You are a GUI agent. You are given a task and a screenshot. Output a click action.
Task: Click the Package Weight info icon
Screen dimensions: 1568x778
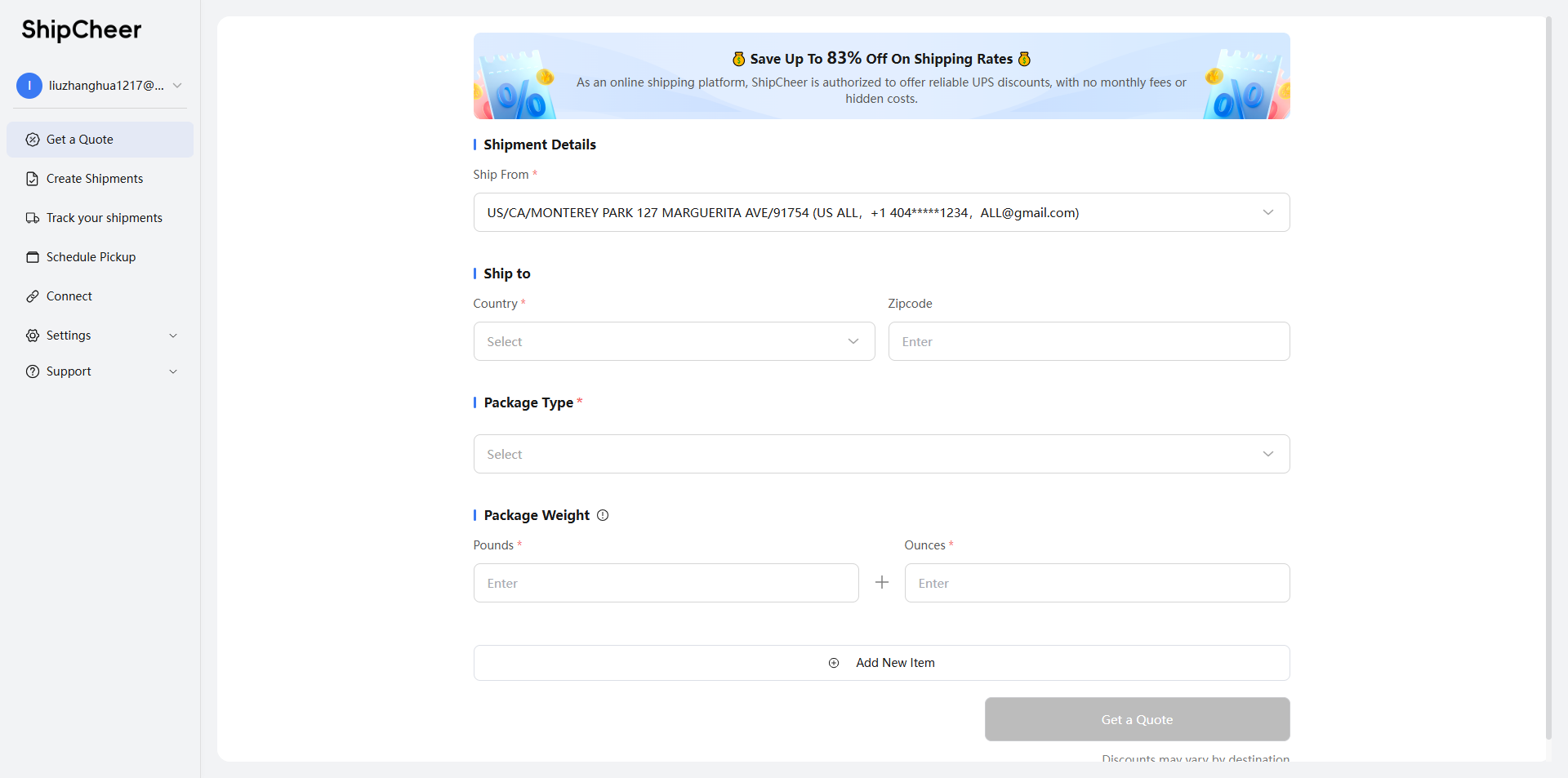click(603, 515)
